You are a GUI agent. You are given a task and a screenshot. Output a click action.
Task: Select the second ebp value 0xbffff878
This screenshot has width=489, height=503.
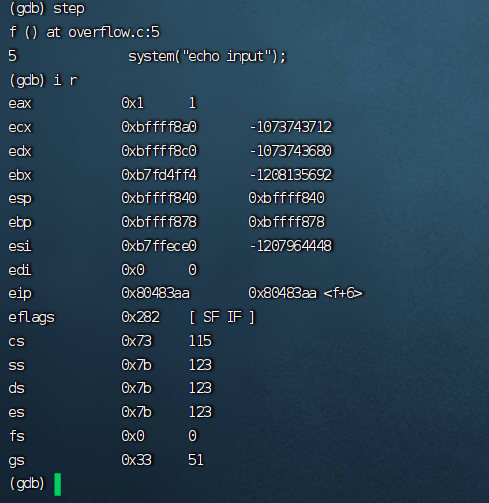[x=287, y=222]
